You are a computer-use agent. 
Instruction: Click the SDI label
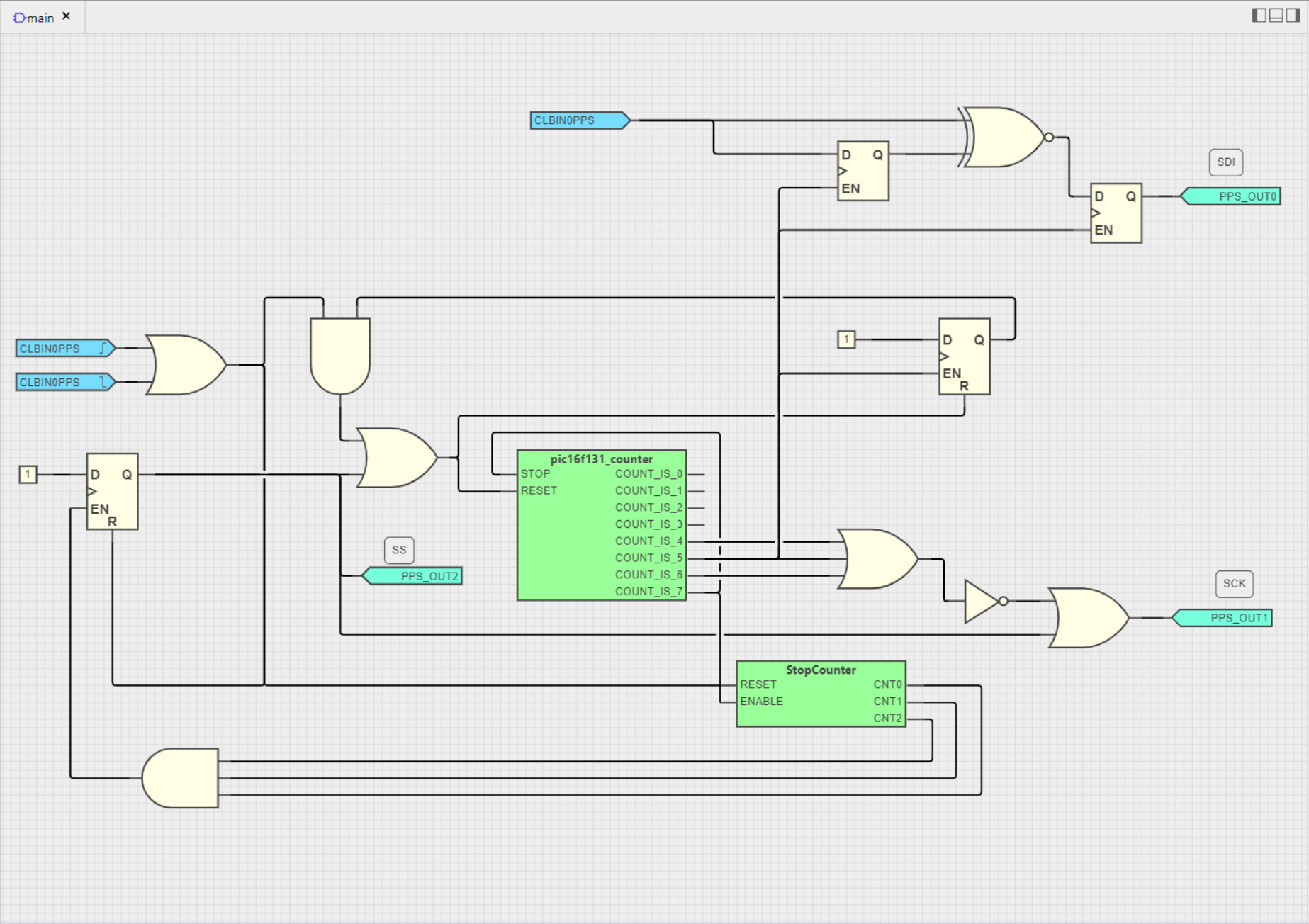(x=1225, y=162)
